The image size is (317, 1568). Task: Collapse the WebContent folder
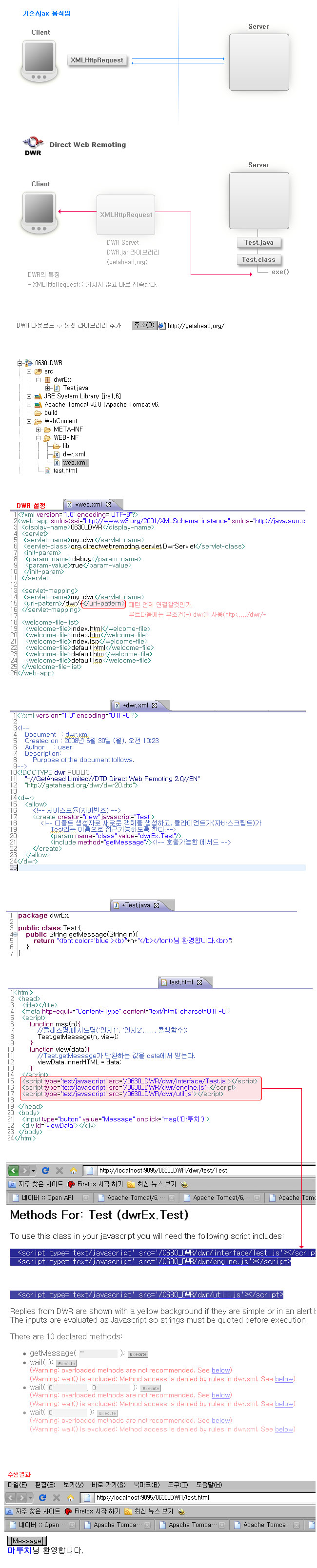click(x=29, y=421)
